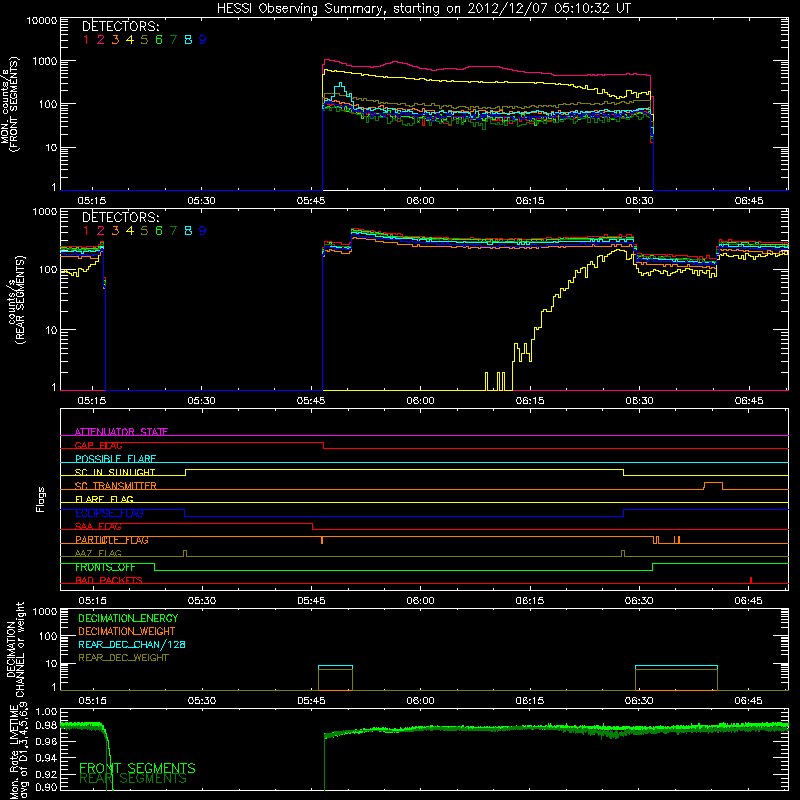Click the DECIMATION_ENERGY legend entry
Image resolution: width=800 pixels, height=800 pixels.
[128, 618]
